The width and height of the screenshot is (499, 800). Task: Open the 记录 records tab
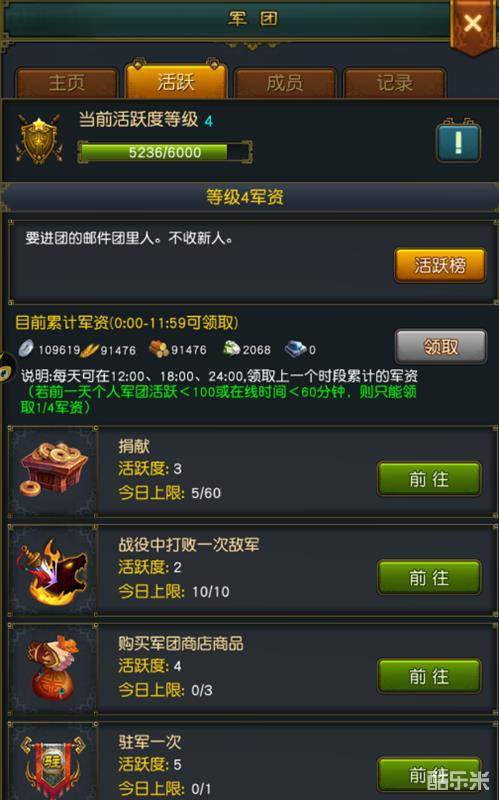(394, 83)
